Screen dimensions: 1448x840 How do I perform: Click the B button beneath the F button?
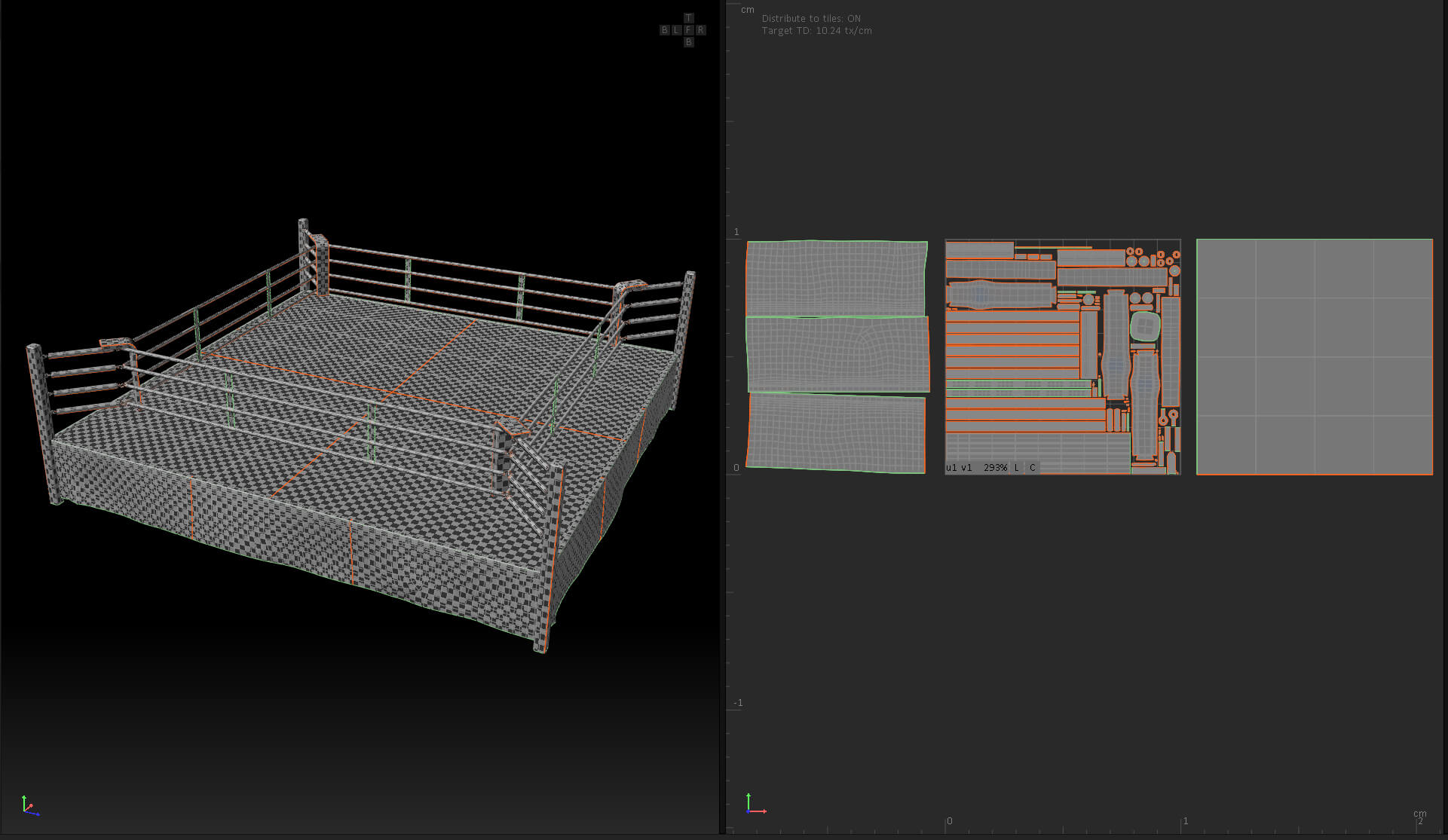688,42
